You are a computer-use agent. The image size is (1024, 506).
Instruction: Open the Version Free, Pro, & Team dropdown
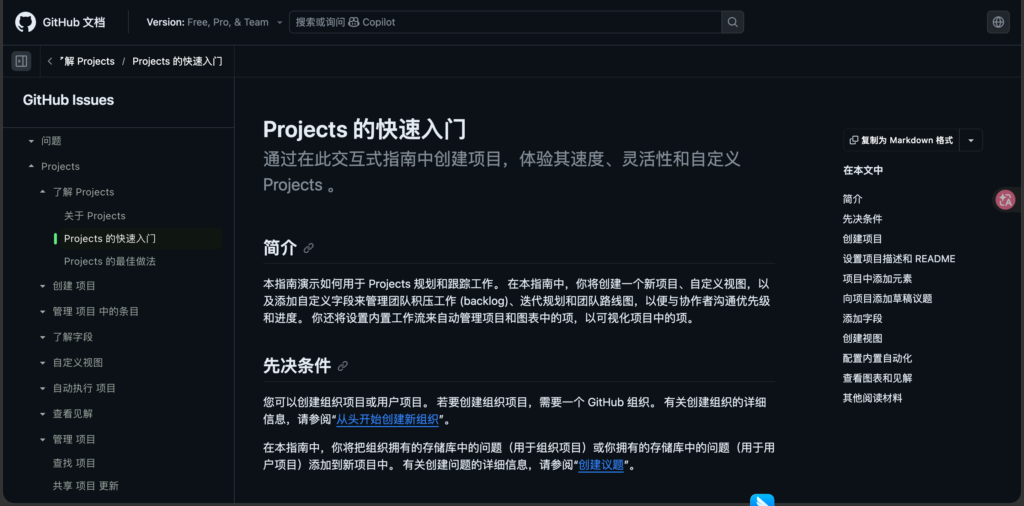click(x=214, y=22)
